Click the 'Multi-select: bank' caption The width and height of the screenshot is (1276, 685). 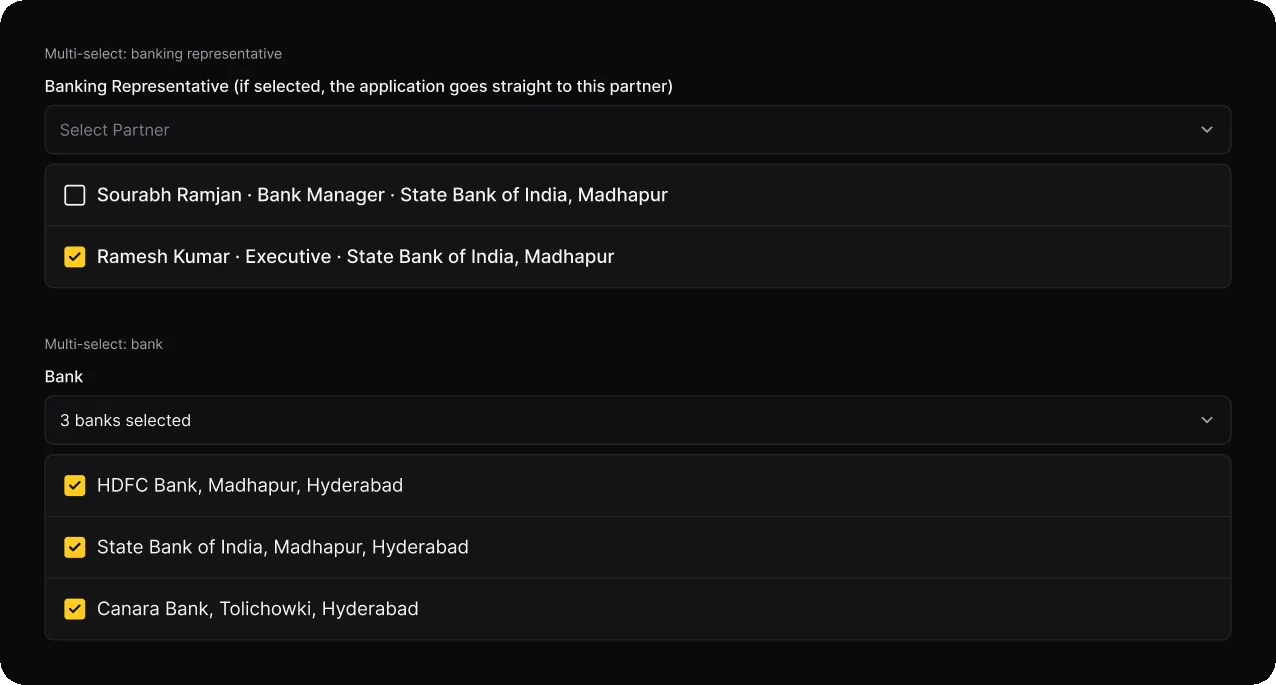[104, 344]
